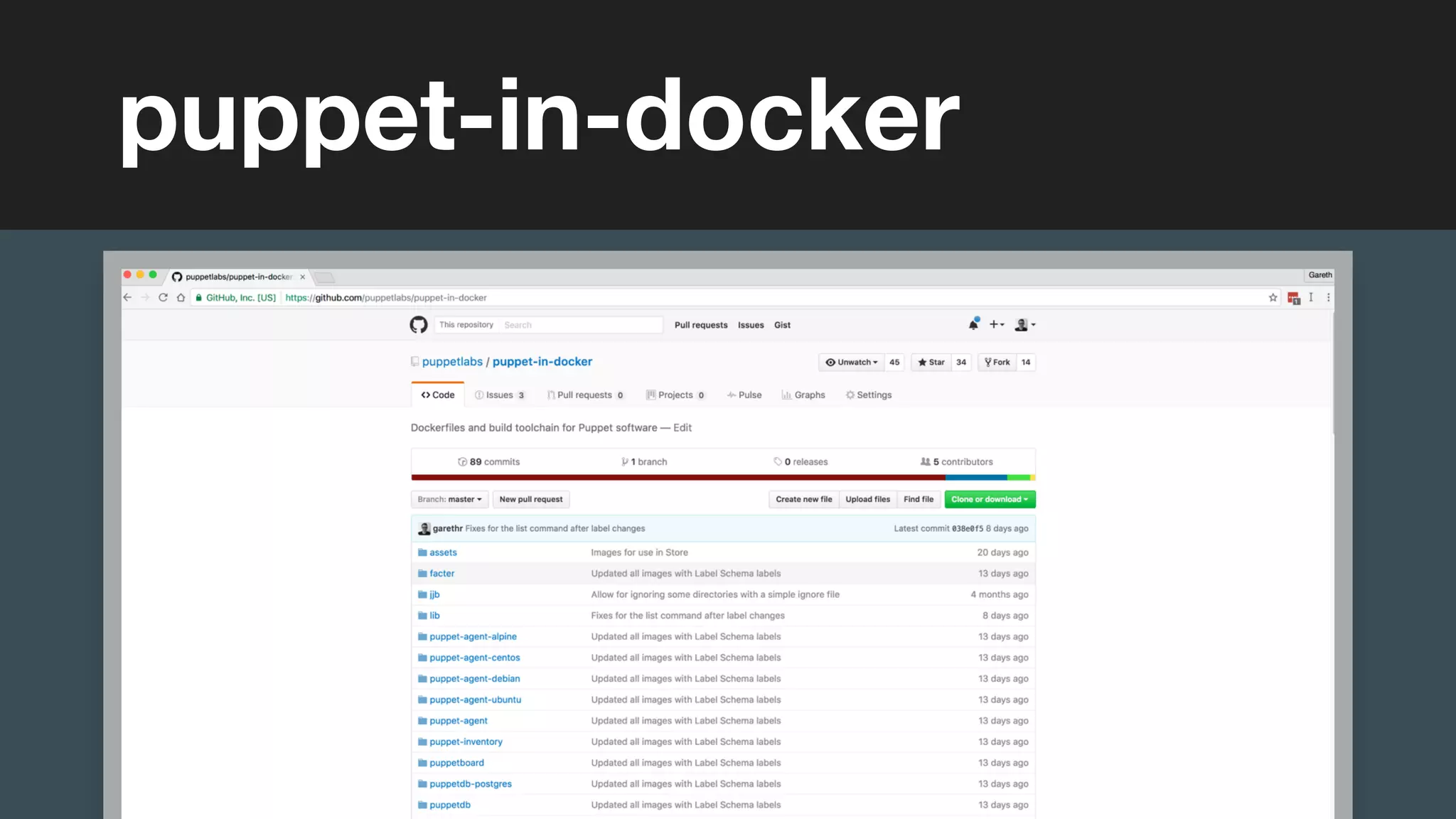Screen dimensions: 1456x819
Task: Click the browser home icon
Action: coord(181,298)
